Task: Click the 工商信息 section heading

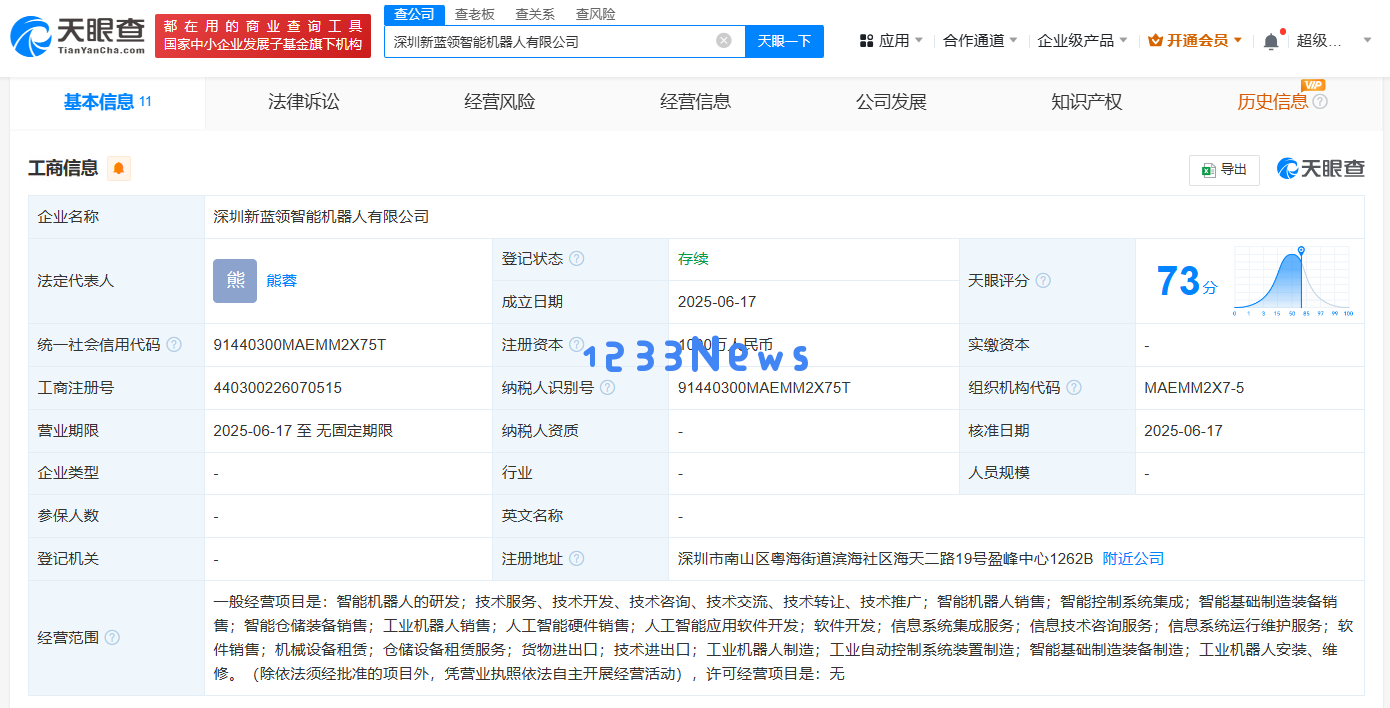Action: [x=63, y=168]
